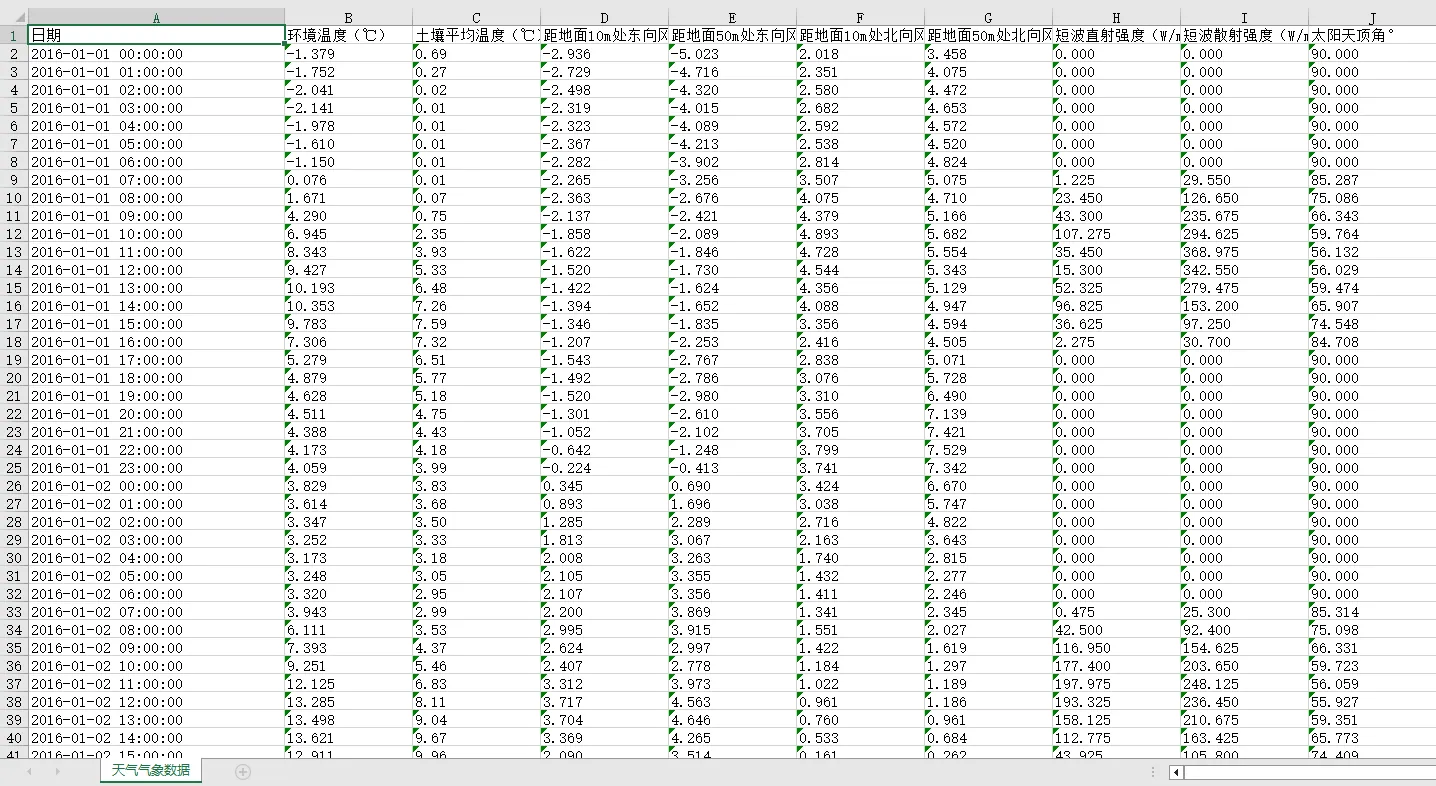Select row 26 header
The image size is (1436, 786).
tap(13, 486)
